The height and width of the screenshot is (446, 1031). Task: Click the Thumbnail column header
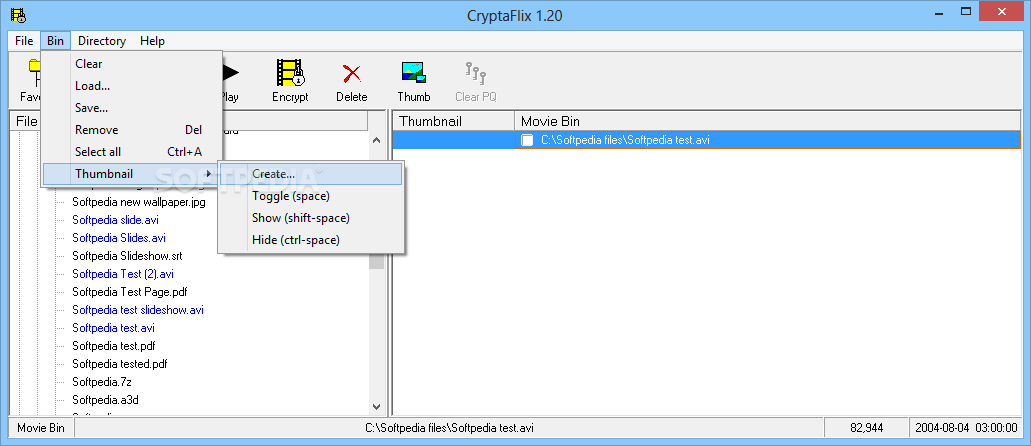click(454, 121)
